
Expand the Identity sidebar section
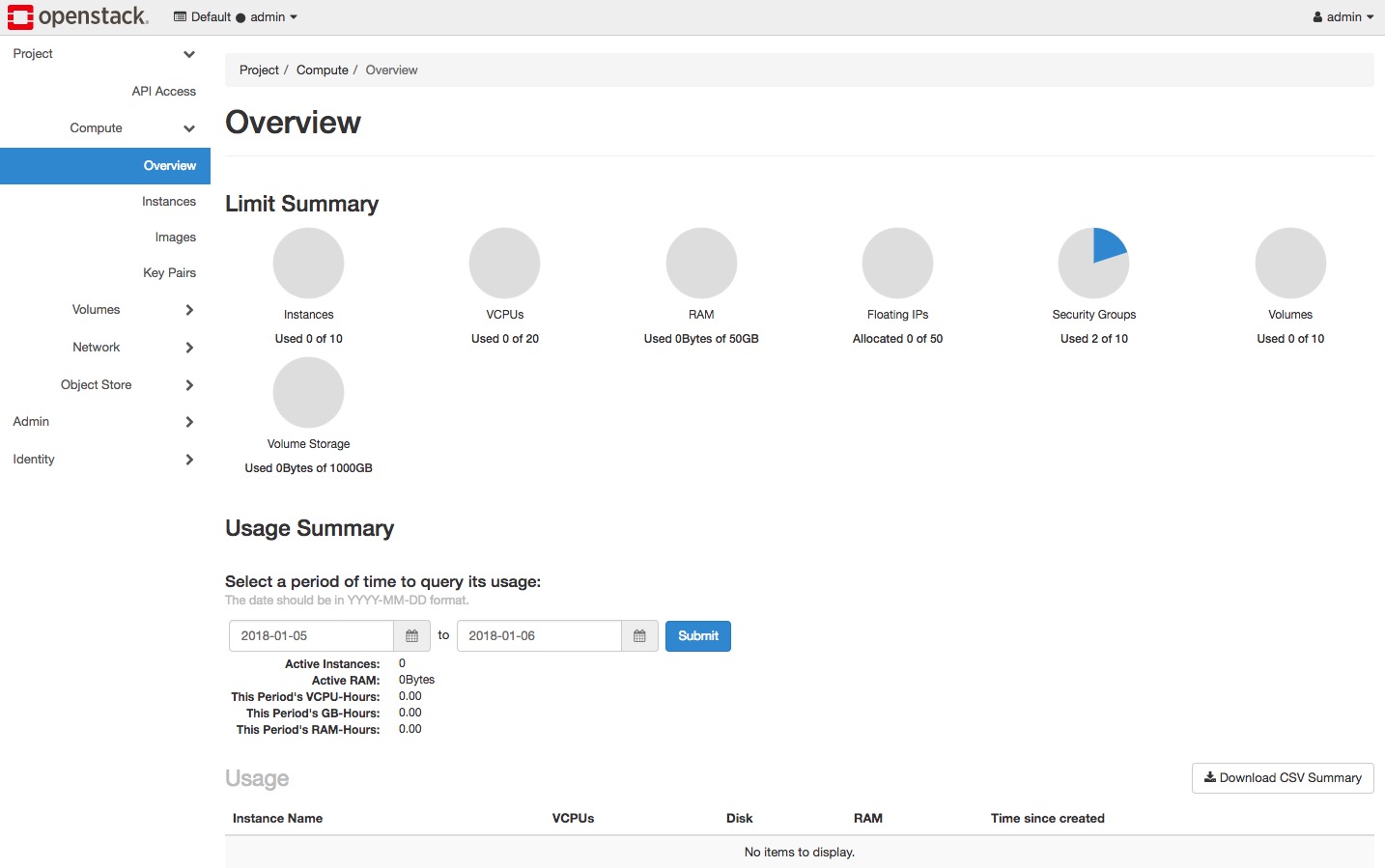pyautogui.click(x=104, y=460)
